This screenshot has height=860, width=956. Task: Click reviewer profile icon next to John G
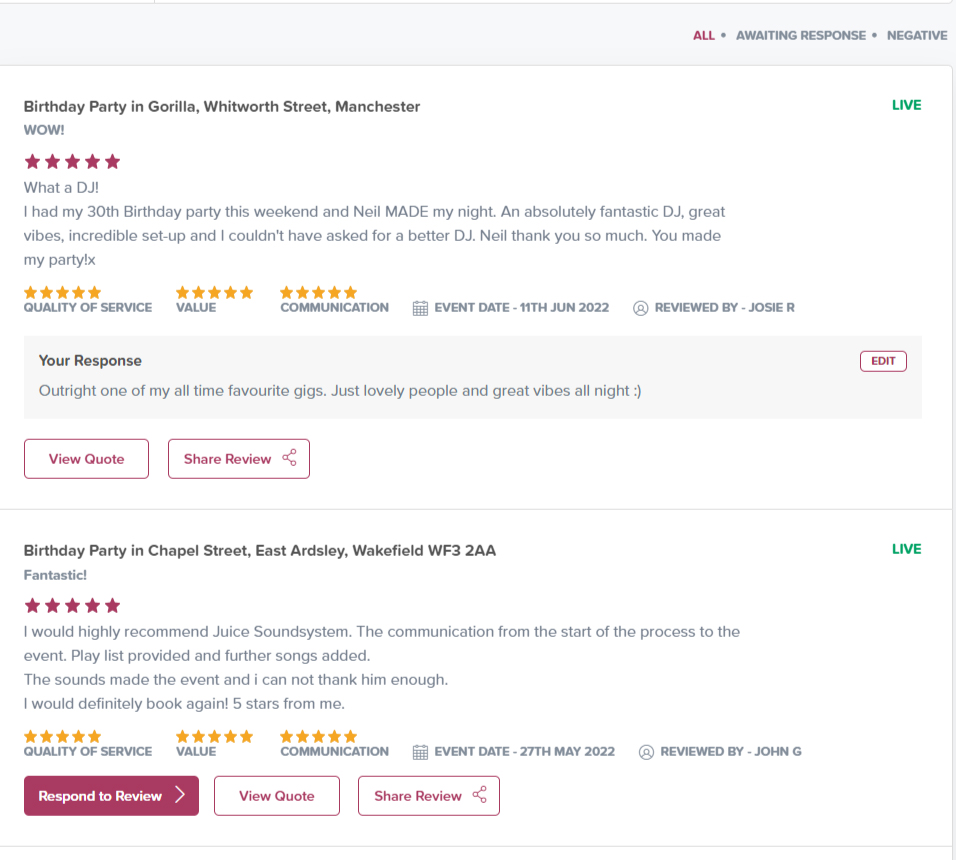pos(647,752)
